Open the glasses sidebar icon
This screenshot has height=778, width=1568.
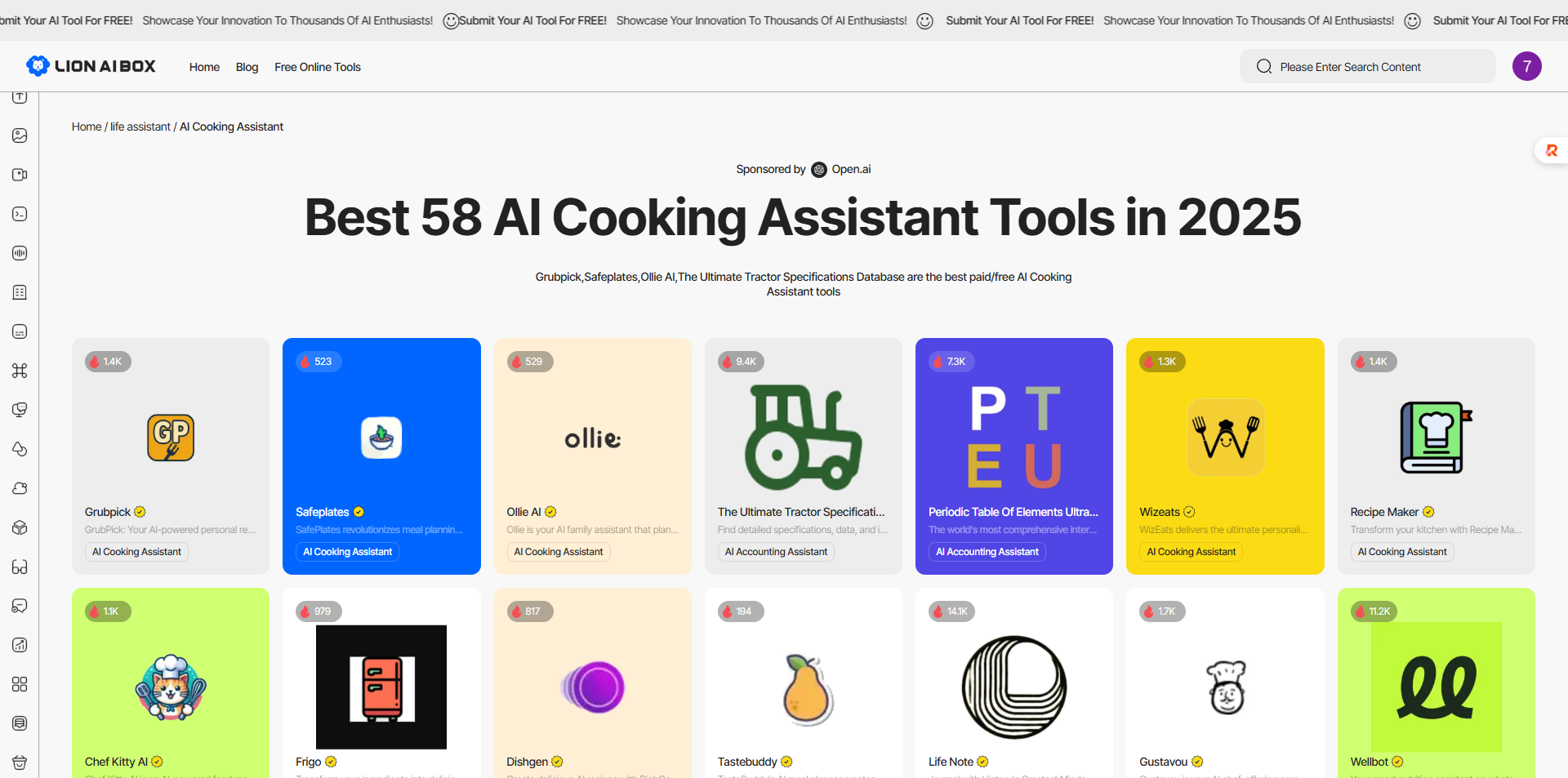click(20, 567)
